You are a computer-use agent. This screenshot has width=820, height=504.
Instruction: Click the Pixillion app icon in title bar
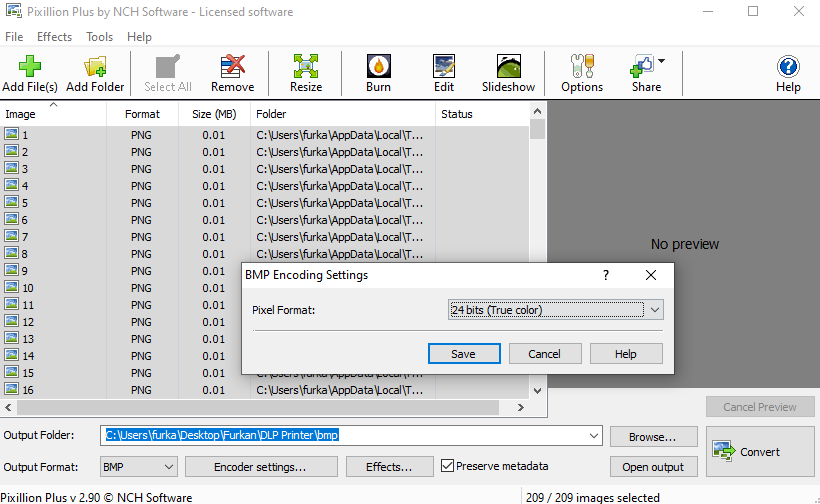point(14,10)
